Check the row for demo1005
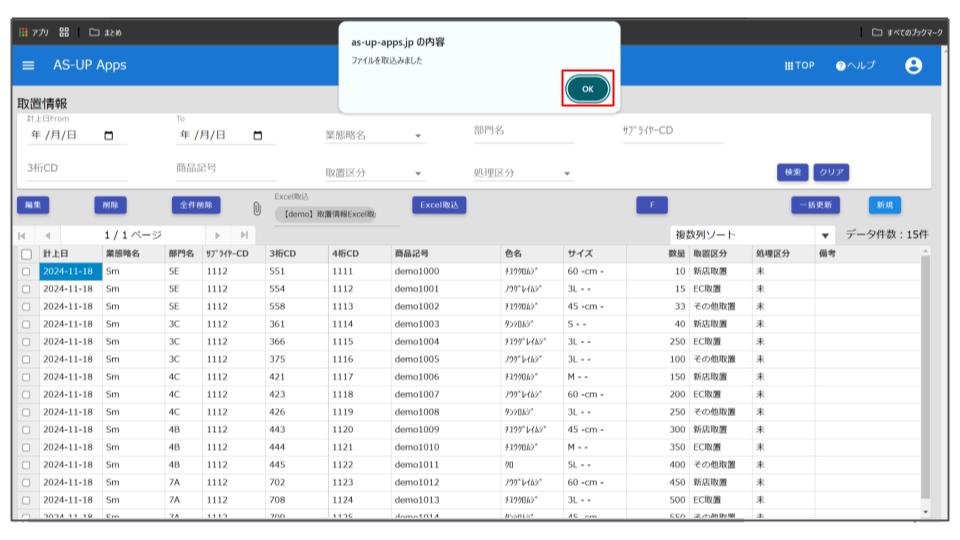 (27, 359)
